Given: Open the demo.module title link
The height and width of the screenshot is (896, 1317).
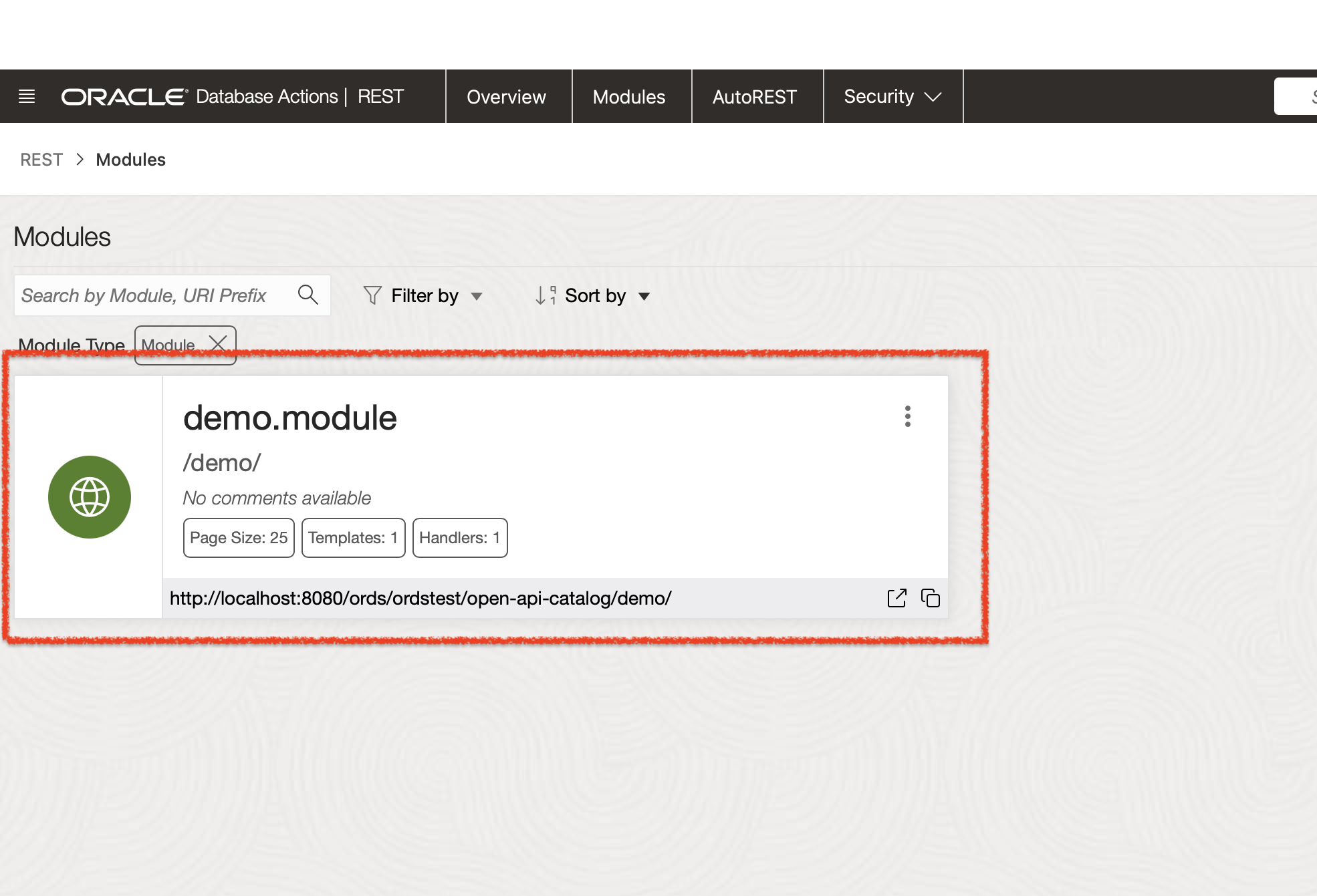Looking at the screenshot, I should [289, 418].
